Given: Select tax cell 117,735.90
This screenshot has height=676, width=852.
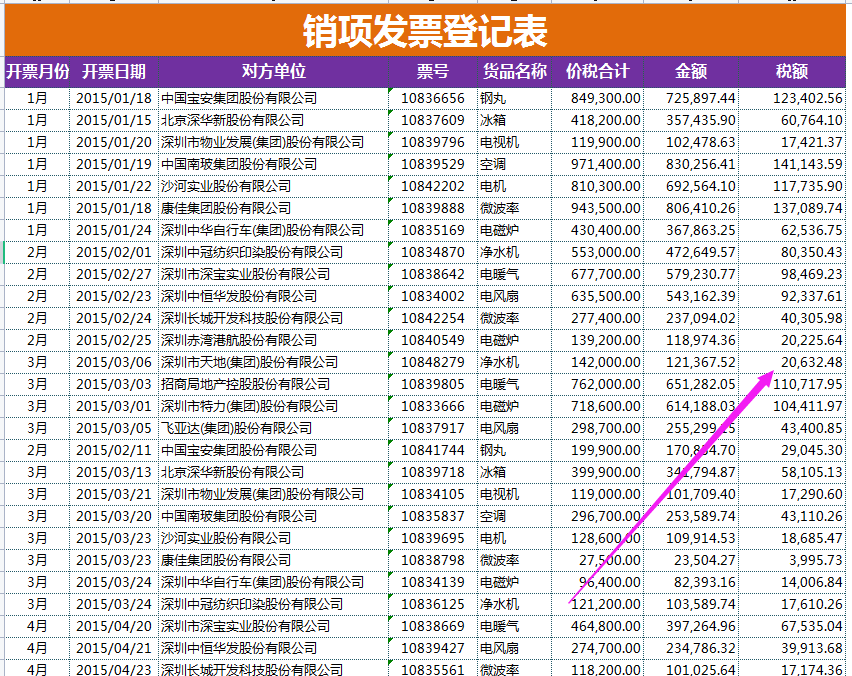Looking at the screenshot, I should [792, 186].
